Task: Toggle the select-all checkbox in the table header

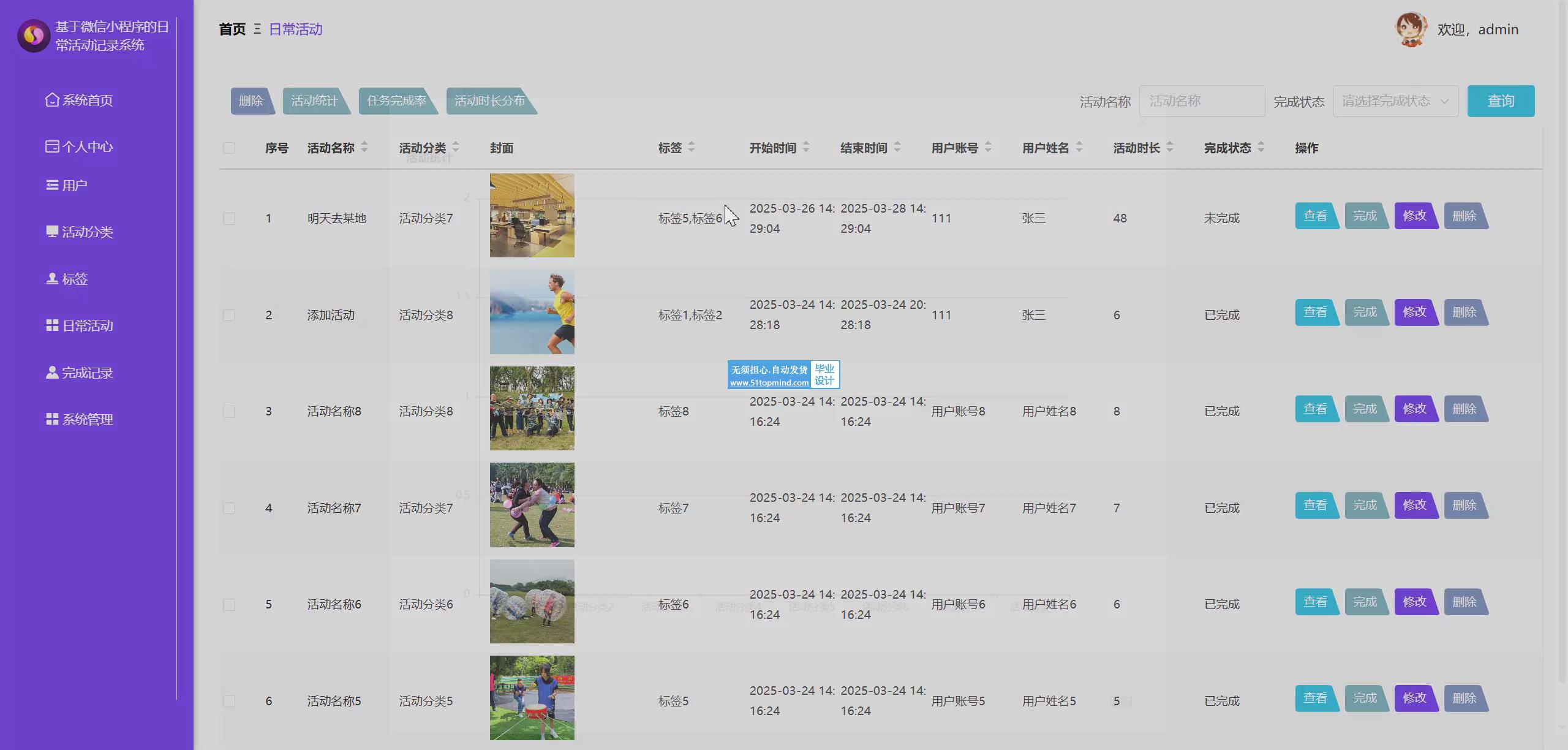Action: pos(229,148)
